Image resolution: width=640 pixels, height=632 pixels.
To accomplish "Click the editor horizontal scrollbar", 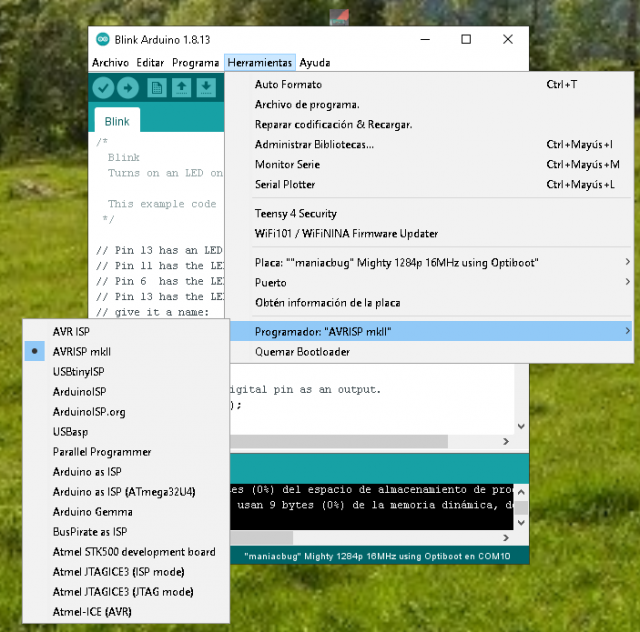I will [x=340, y=440].
